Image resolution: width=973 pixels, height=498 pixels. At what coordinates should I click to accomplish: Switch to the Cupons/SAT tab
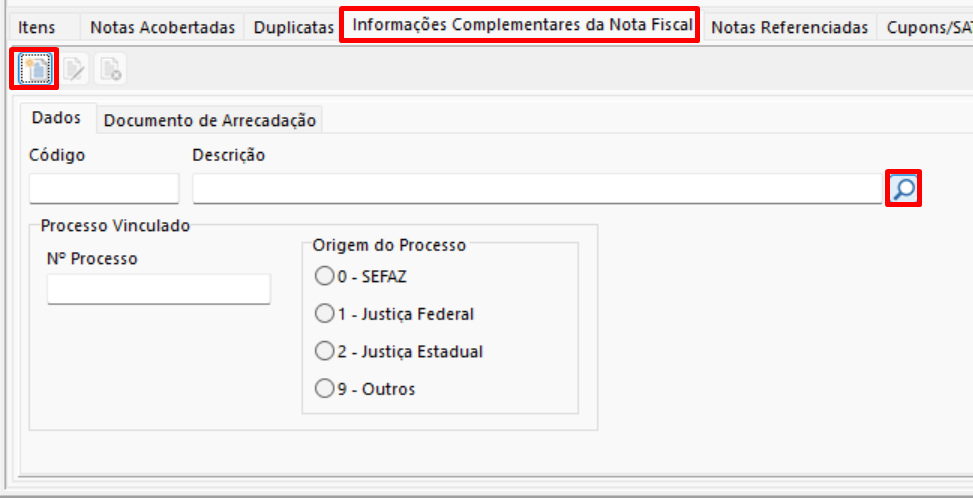click(x=925, y=27)
